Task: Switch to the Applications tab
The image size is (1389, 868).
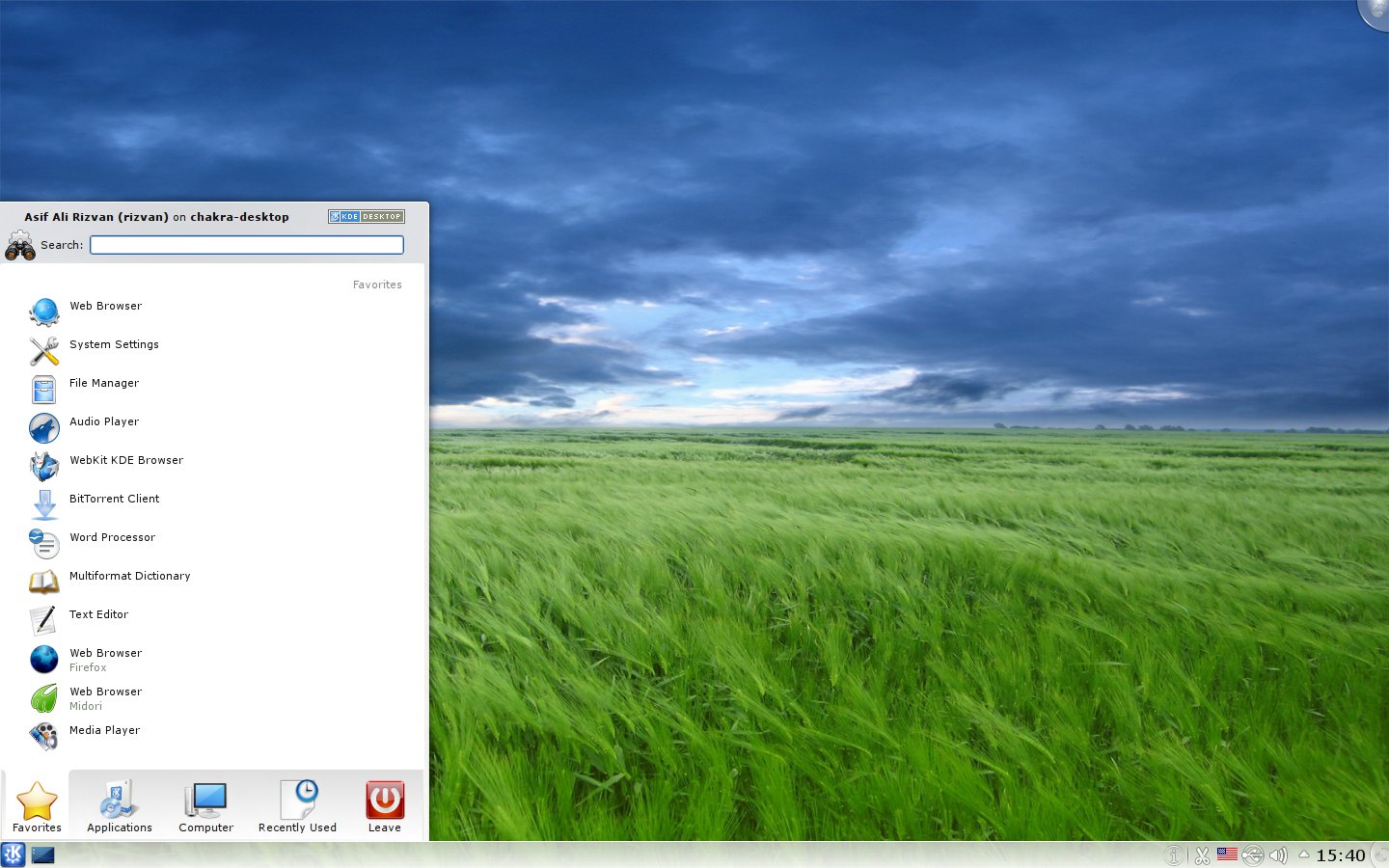Action: click(120, 806)
